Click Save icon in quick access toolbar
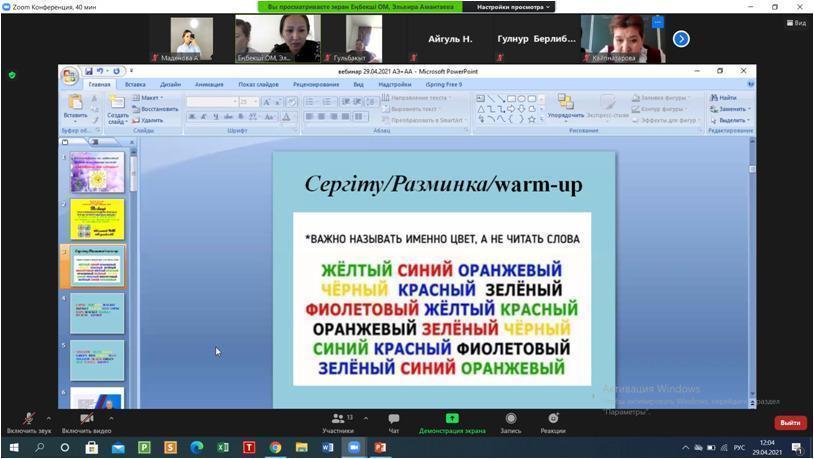The width and height of the screenshot is (814, 459). click(x=89, y=71)
